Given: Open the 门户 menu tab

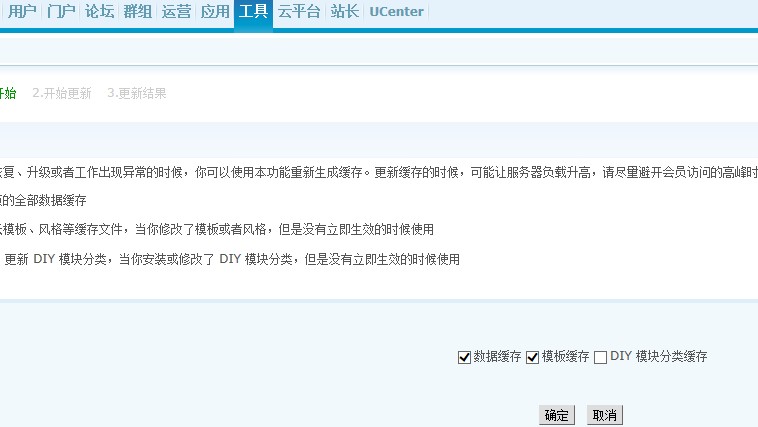Looking at the screenshot, I should [61, 11].
